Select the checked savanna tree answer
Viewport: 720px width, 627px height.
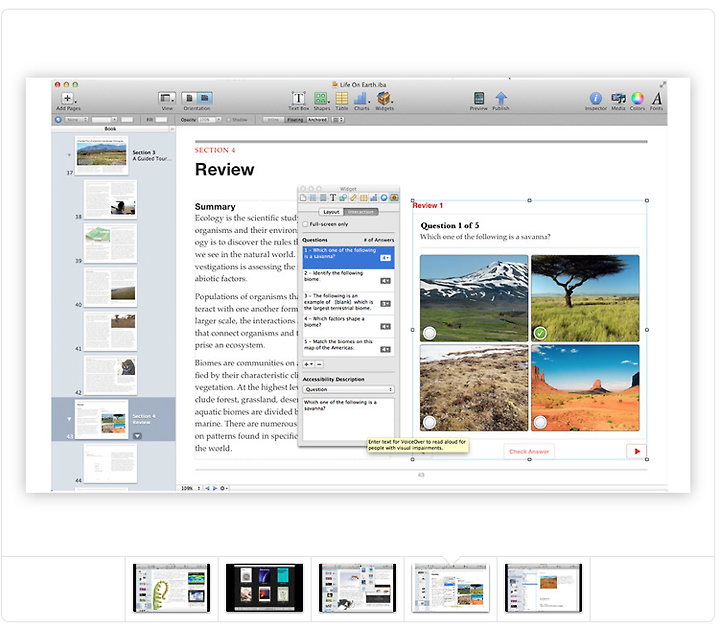[540, 333]
